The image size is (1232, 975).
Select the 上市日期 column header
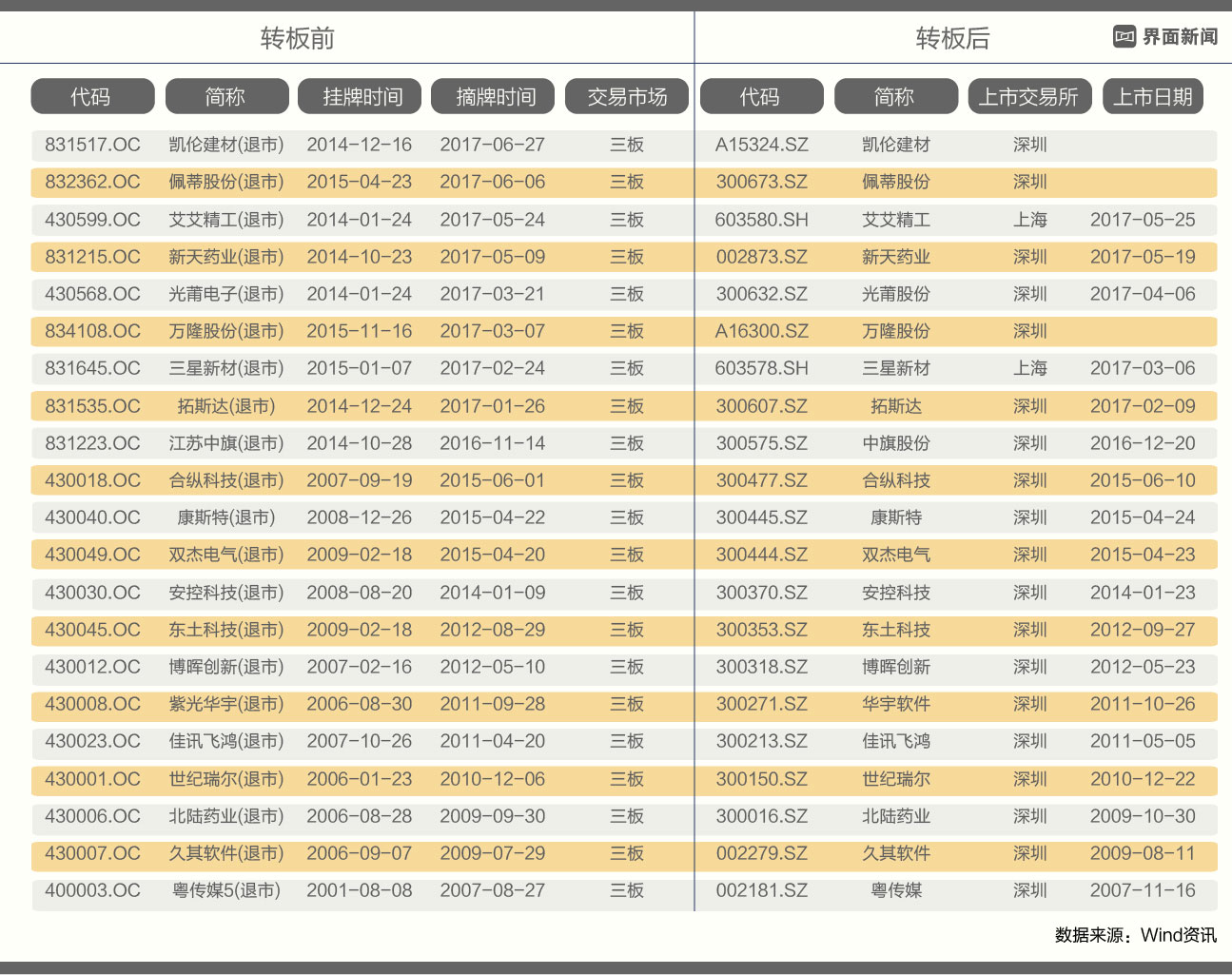coord(1153,96)
